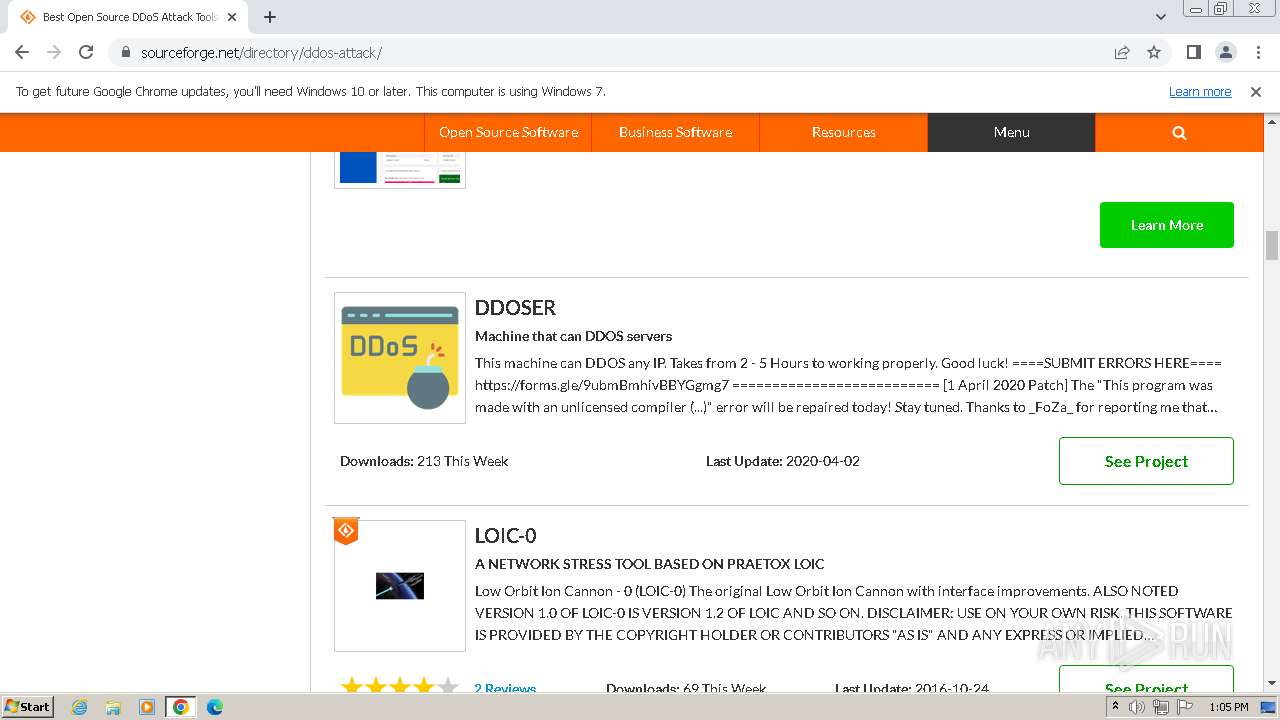
Task: Open Windows Explorer folder in taskbar
Action: pyautogui.click(x=113, y=707)
